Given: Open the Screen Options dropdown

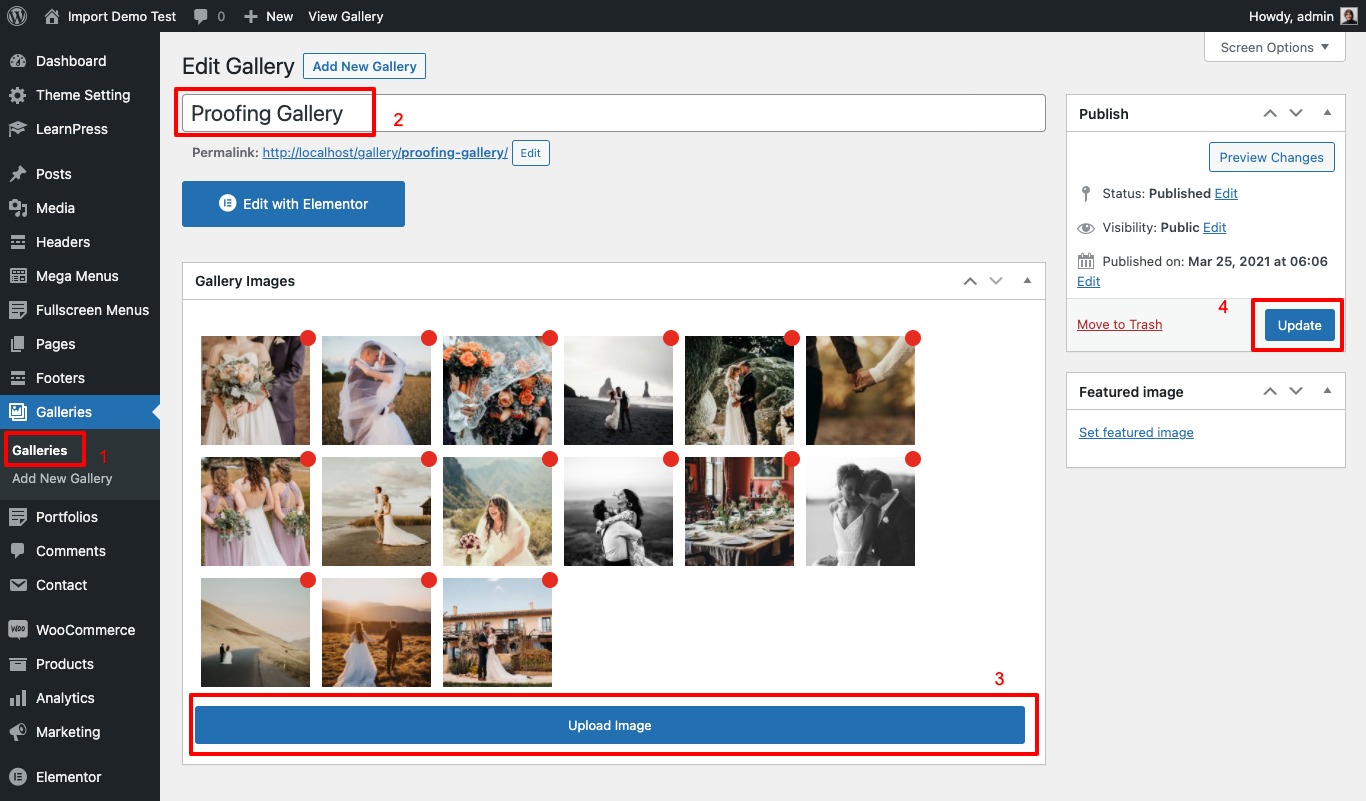Looking at the screenshot, I should [1273, 47].
